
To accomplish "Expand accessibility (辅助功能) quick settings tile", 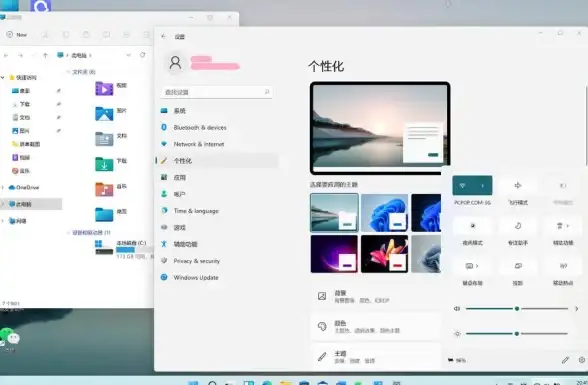I will (563, 226).
